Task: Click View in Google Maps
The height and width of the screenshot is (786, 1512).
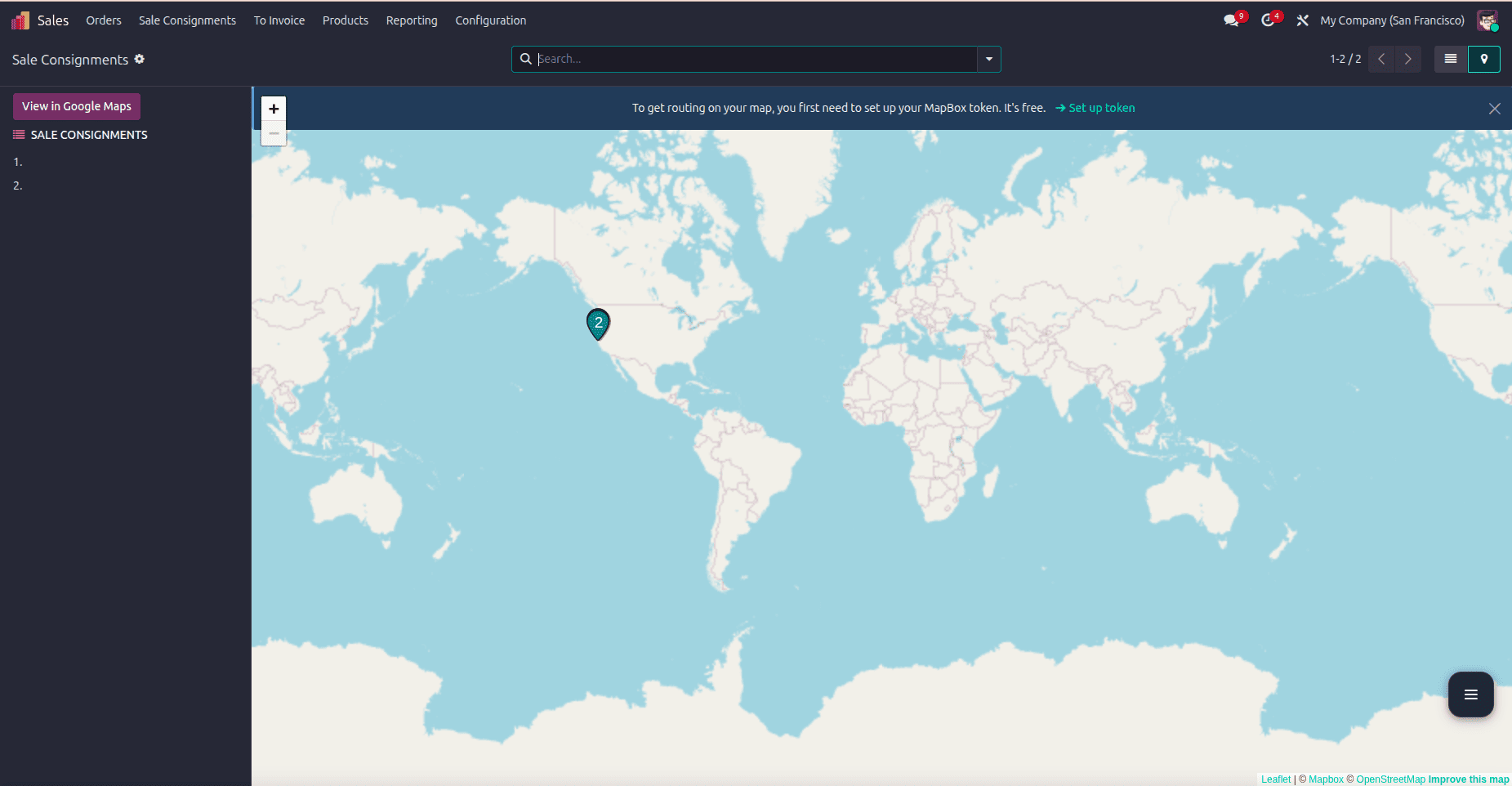Action: click(x=76, y=106)
